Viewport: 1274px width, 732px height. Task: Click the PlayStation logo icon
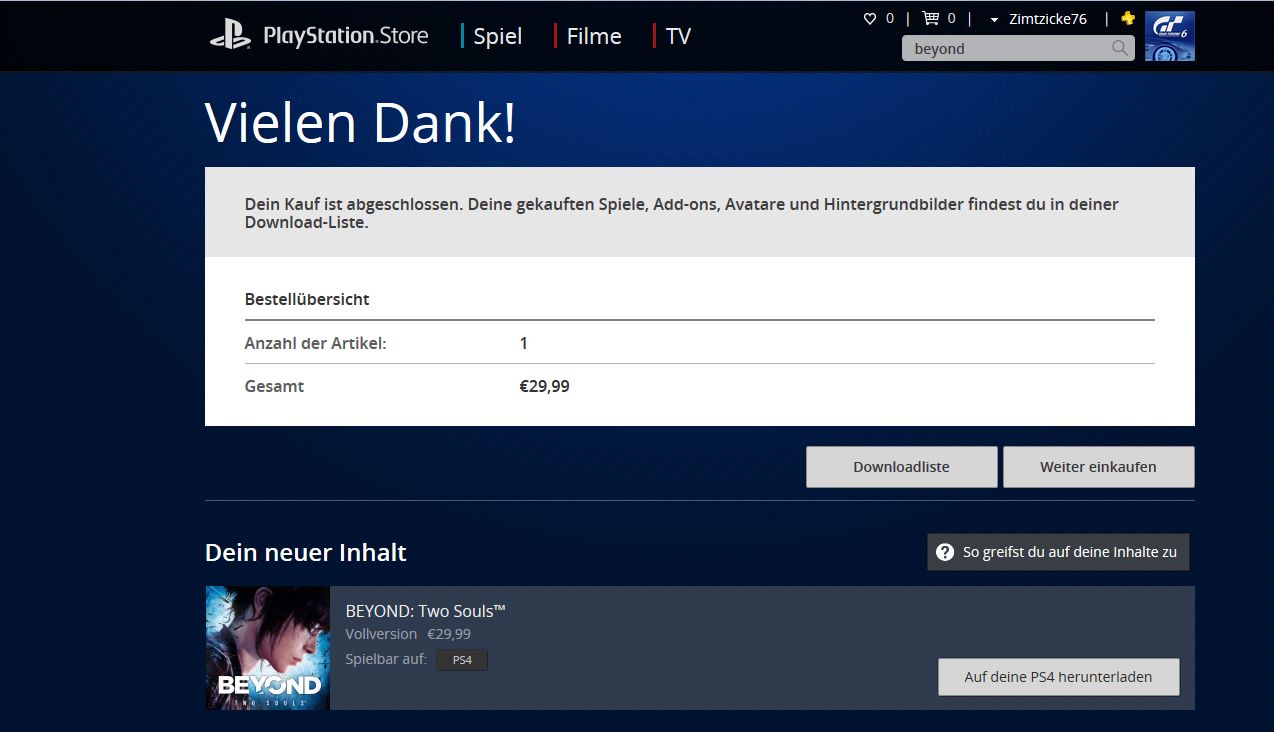(x=230, y=36)
